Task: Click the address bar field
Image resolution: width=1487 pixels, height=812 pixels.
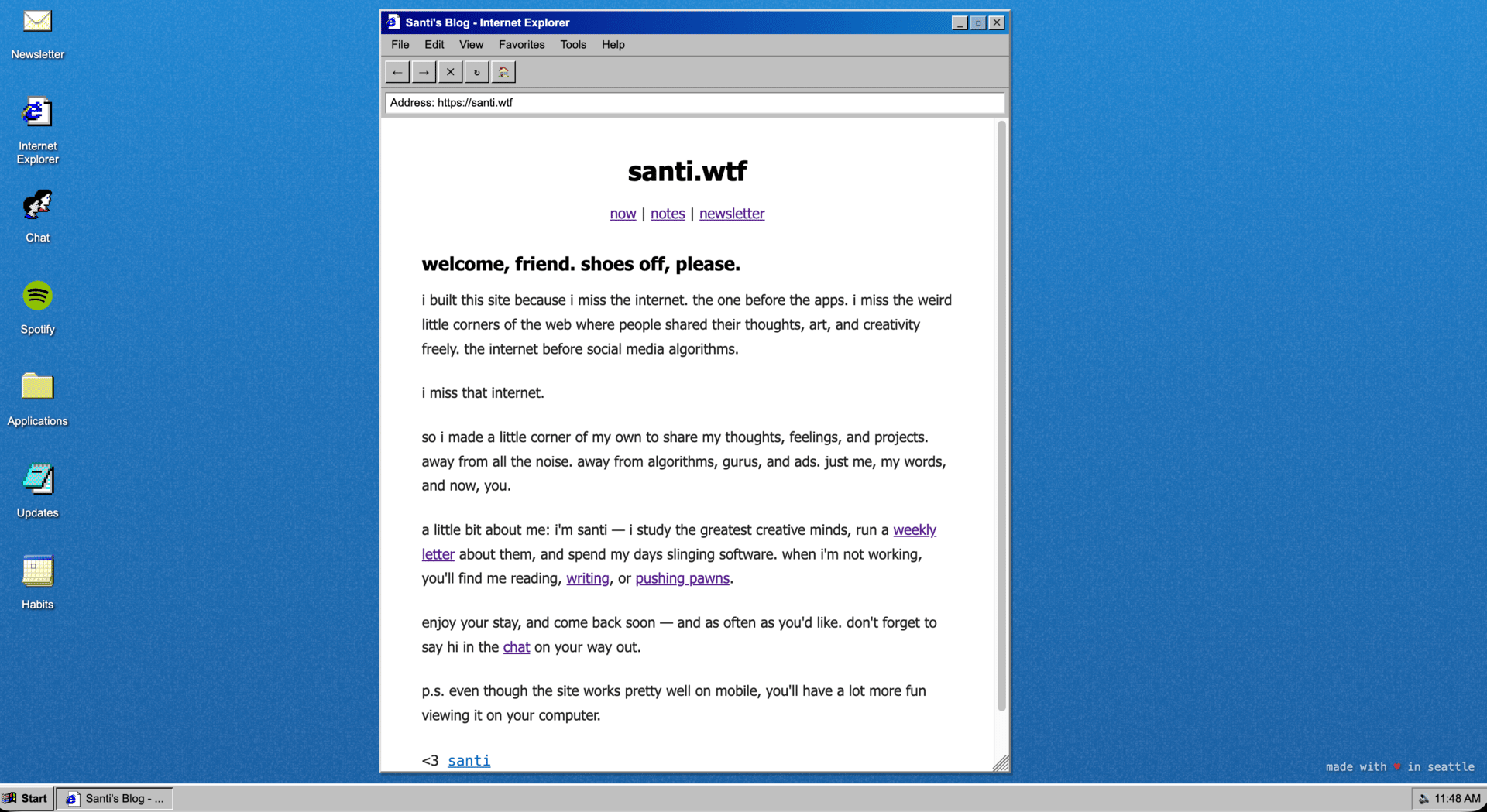Action: 695,102
